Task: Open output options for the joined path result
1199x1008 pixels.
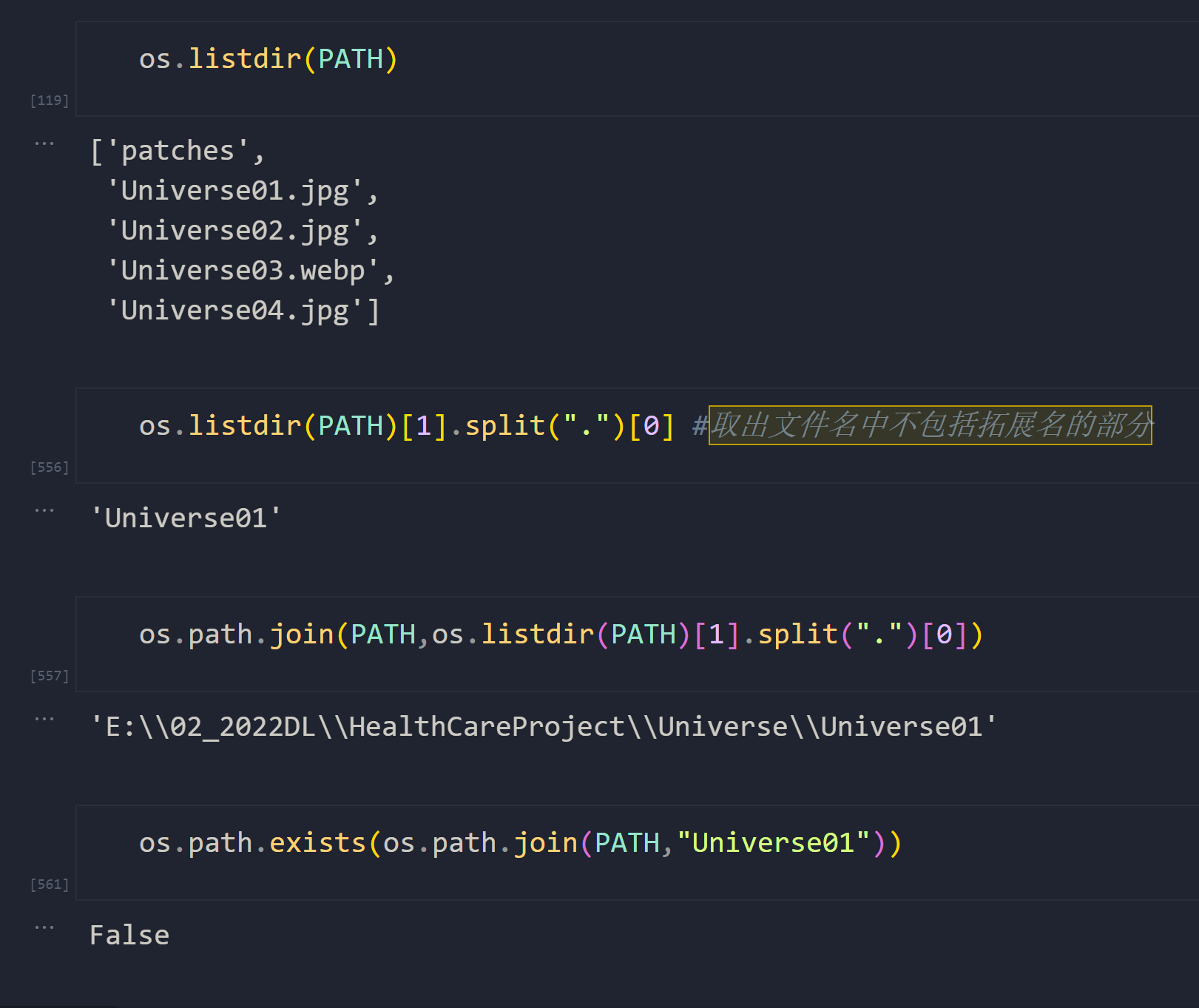Action: coord(44,719)
